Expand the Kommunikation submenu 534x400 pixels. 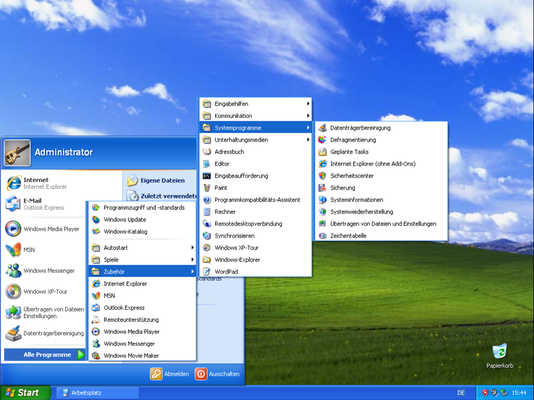[x=255, y=116]
